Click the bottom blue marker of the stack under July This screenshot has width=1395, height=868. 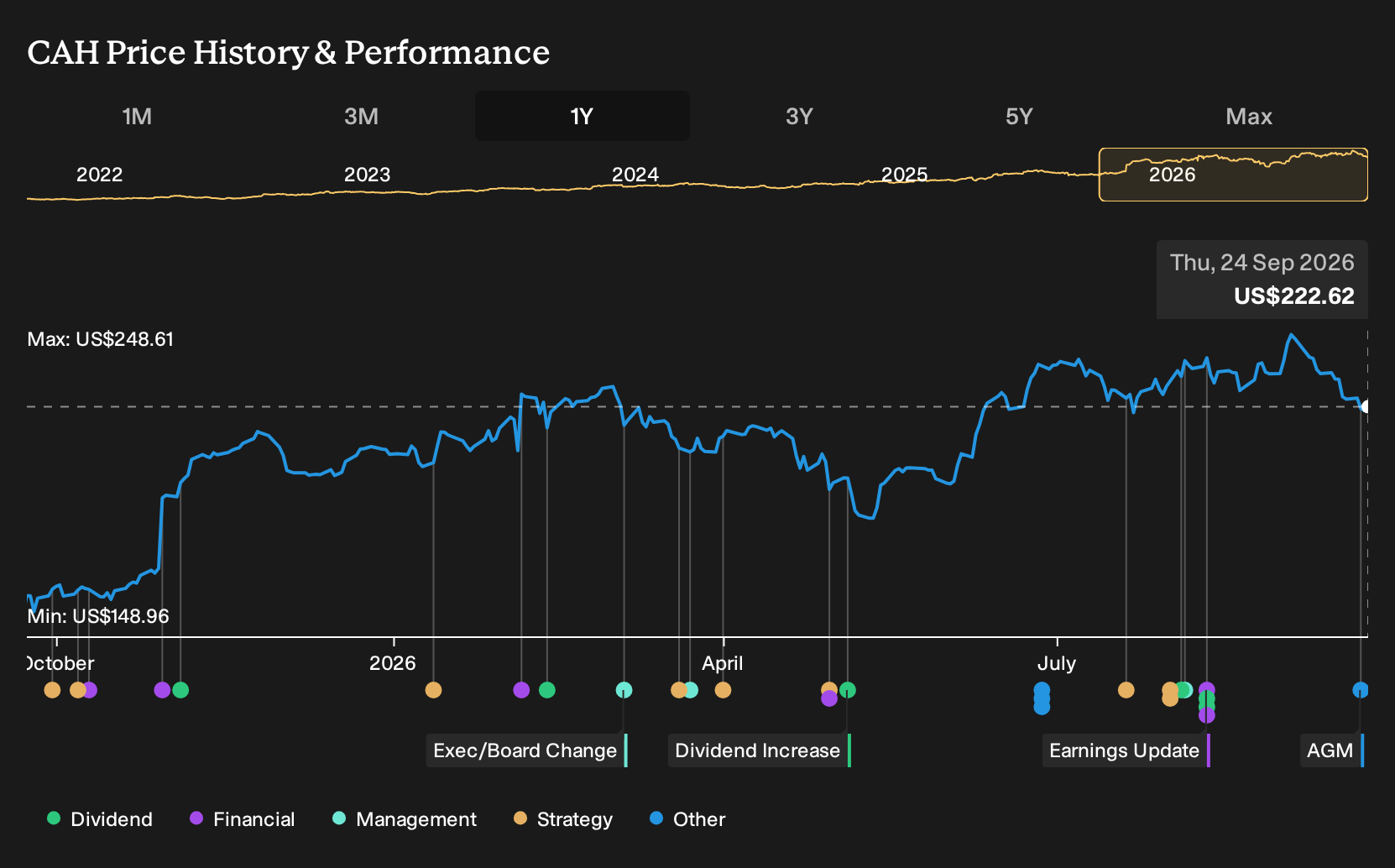pyautogui.click(x=1042, y=707)
